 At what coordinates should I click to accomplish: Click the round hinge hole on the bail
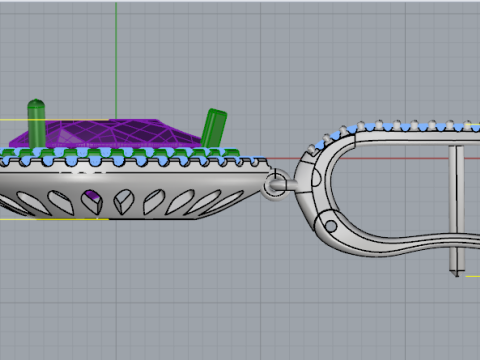330,226
